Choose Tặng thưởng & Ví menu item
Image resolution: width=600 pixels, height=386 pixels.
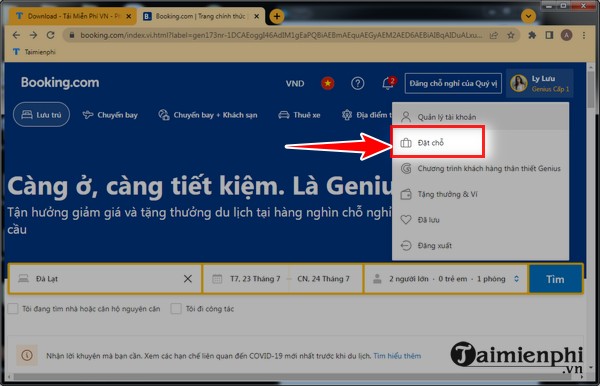click(480, 194)
